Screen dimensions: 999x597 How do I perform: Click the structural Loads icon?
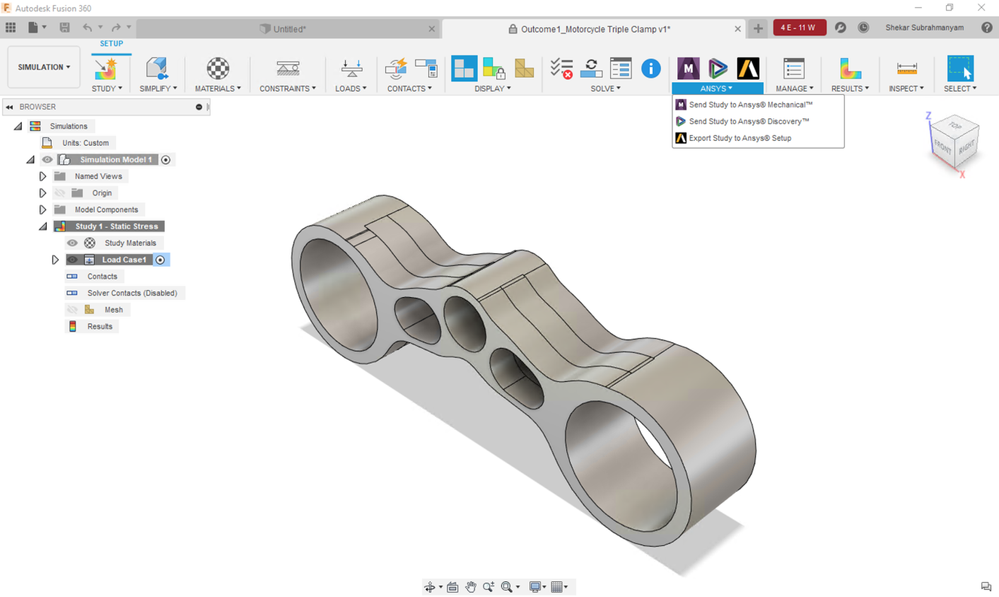(x=351, y=68)
